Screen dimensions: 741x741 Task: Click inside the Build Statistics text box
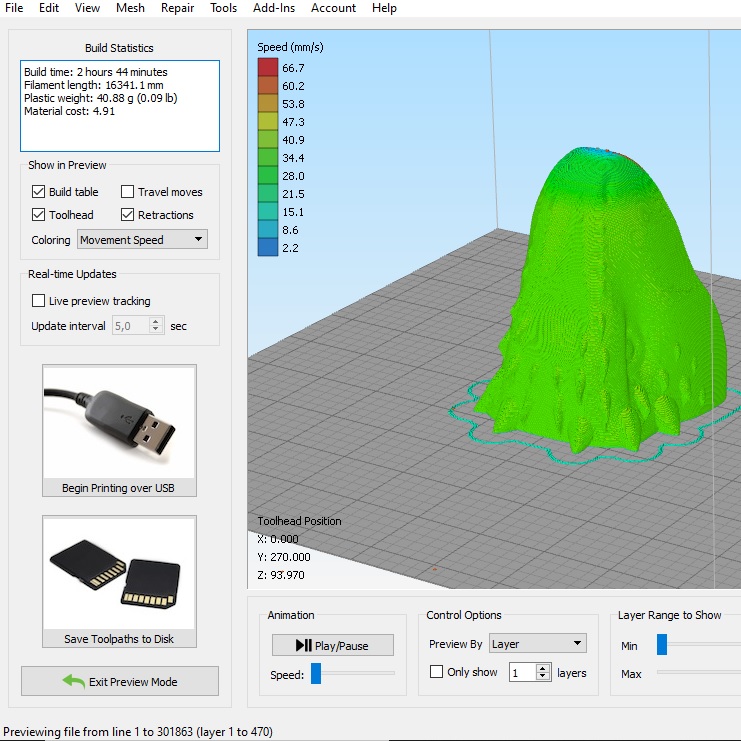click(119, 105)
